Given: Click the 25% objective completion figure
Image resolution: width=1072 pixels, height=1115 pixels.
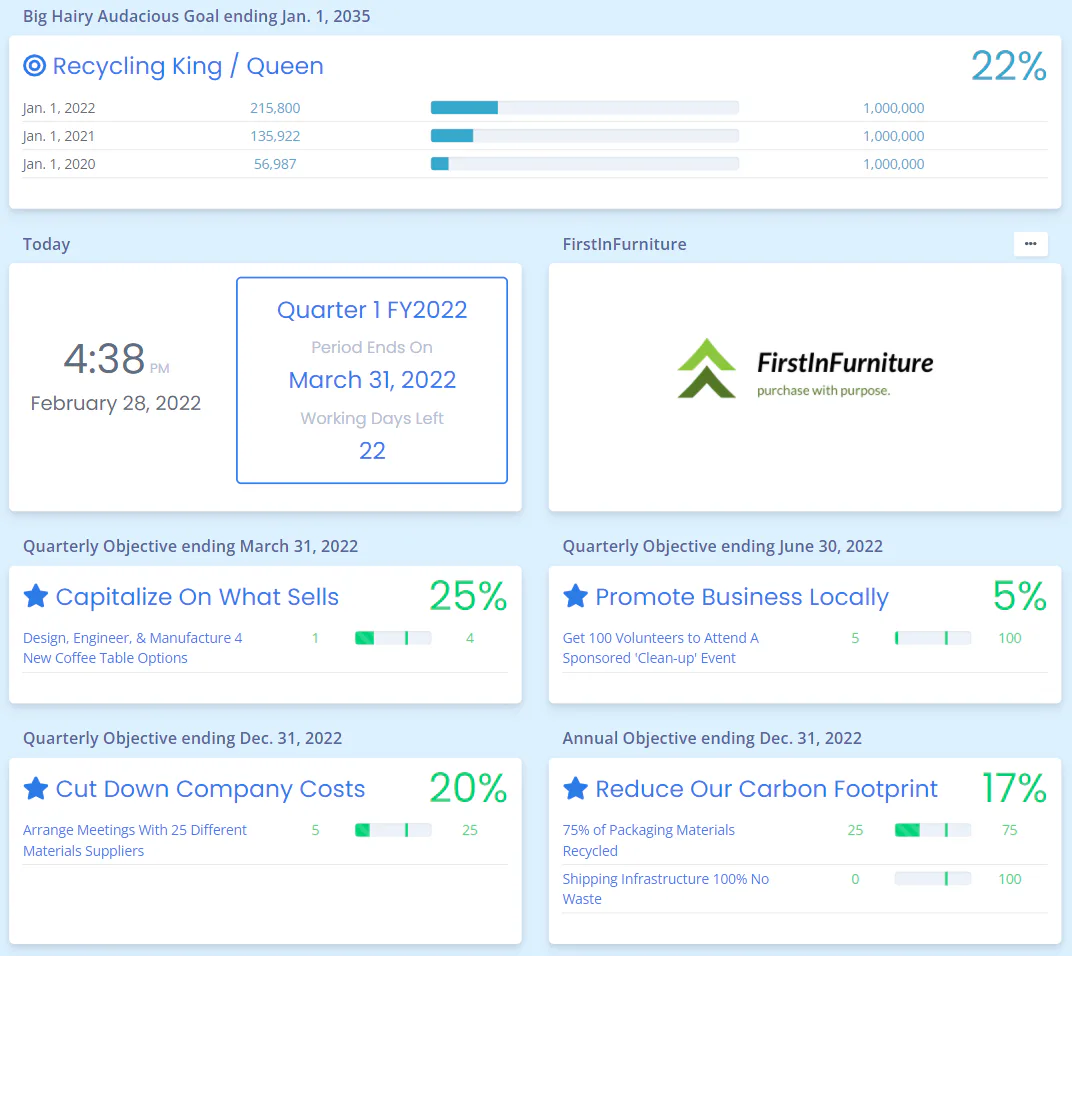Looking at the screenshot, I should 468,596.
